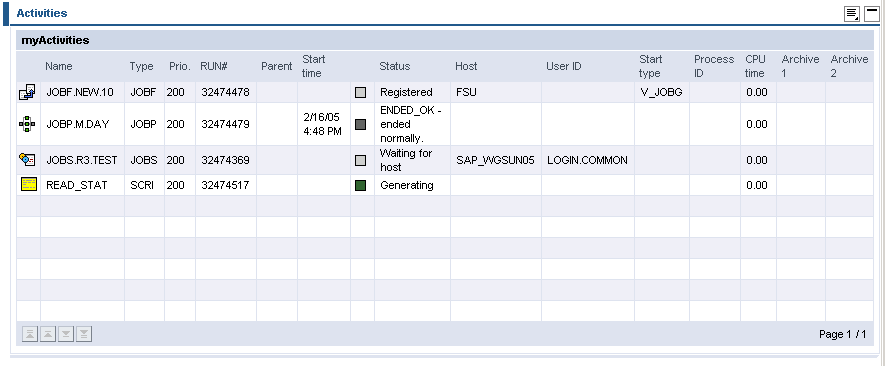Image resolution: width=885 pixels, height=366 pixels.
Task: Go to next page arrow button
Action: 66,334
